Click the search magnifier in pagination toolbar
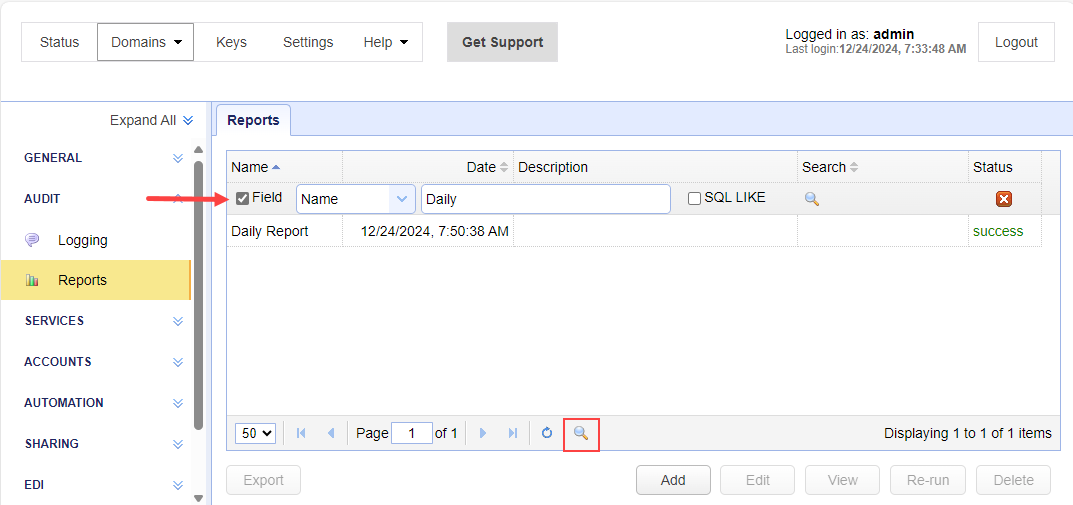 click(581, 433)
